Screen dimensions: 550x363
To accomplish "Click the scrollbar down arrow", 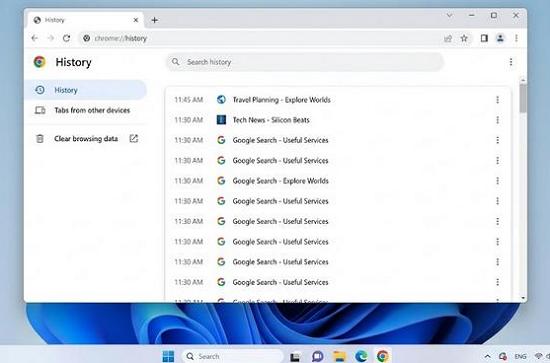I will (x=523, y=298).
